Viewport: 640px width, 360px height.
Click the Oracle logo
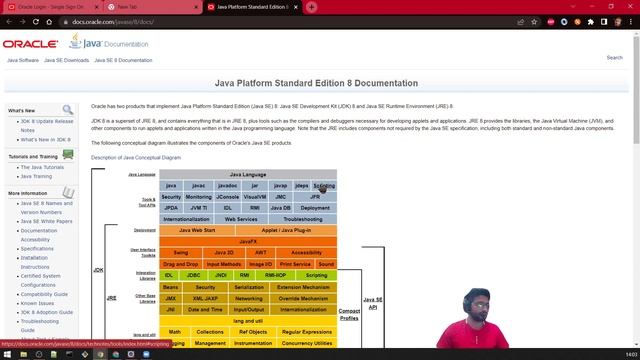coord(31,44)
